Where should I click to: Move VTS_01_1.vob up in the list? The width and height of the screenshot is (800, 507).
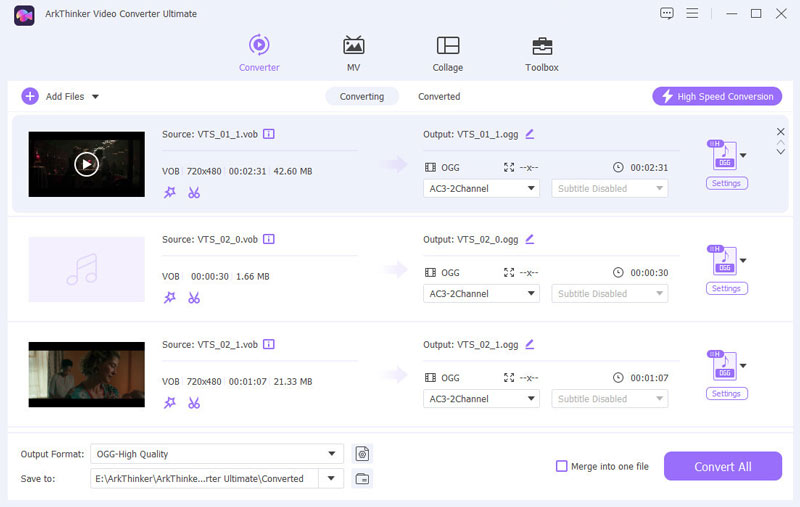[x=781, y=143]
